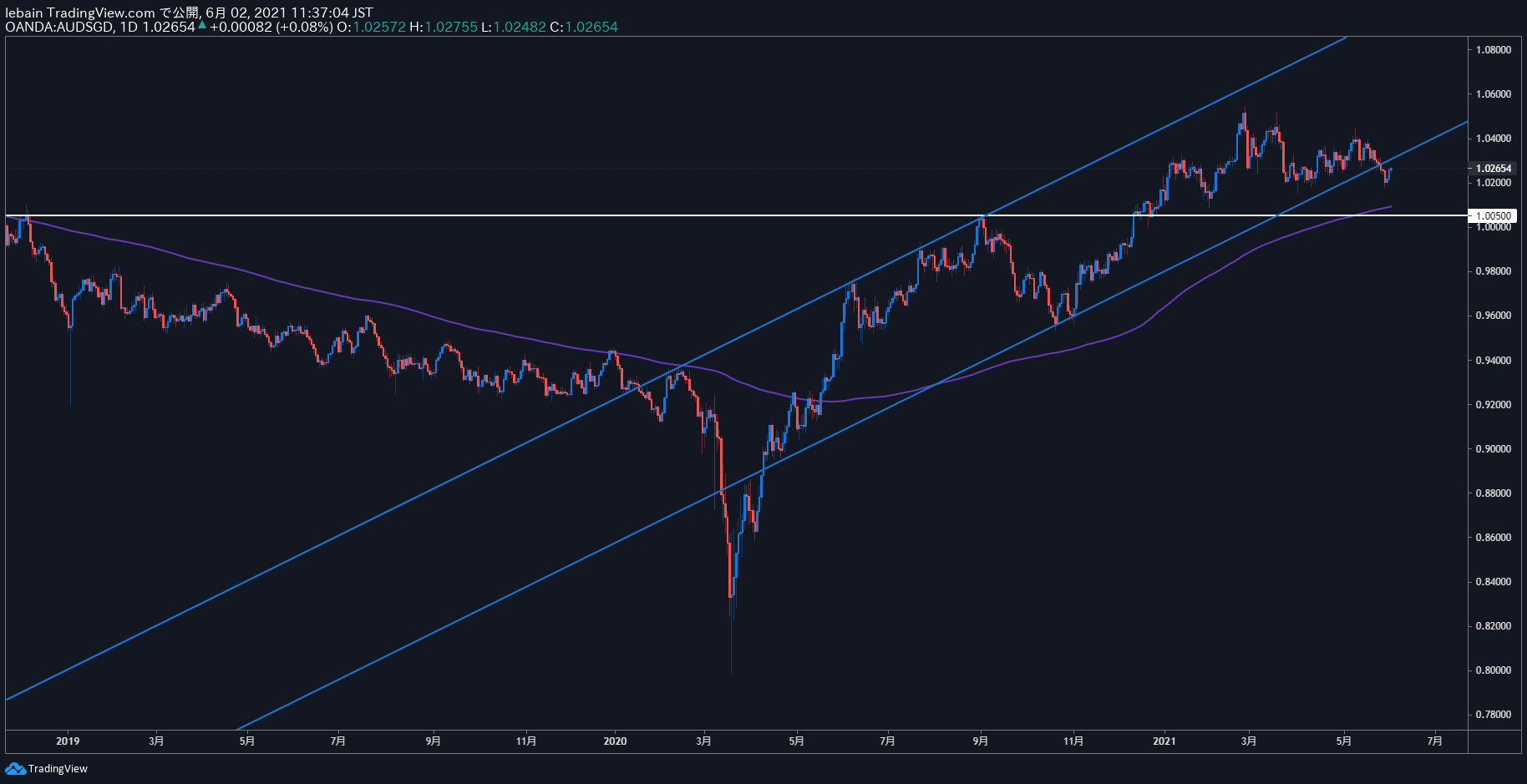Click the 1.04000 price axis label
The height and width of the screenshot is (784, 1527).
coord(1493,139)
